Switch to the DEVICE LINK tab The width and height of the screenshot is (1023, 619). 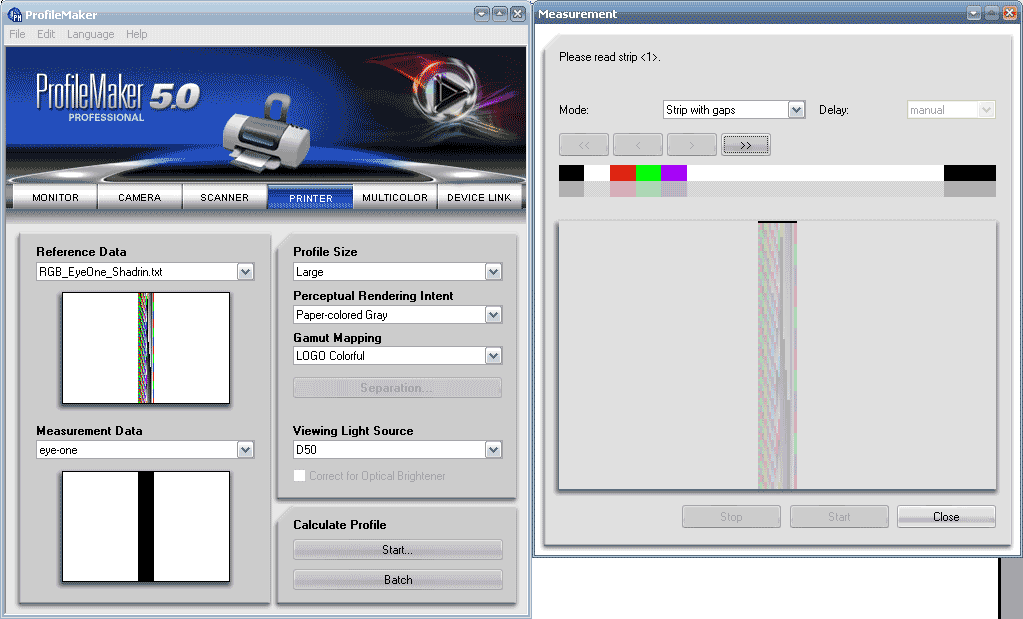point(480,197)
